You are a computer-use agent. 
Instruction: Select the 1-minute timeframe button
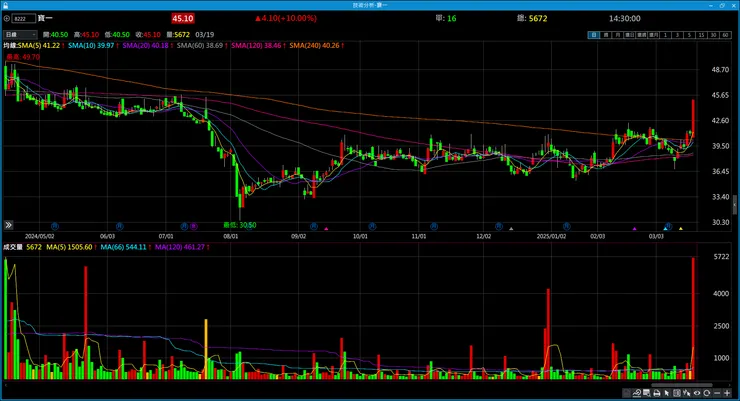(x=665, y=35)
